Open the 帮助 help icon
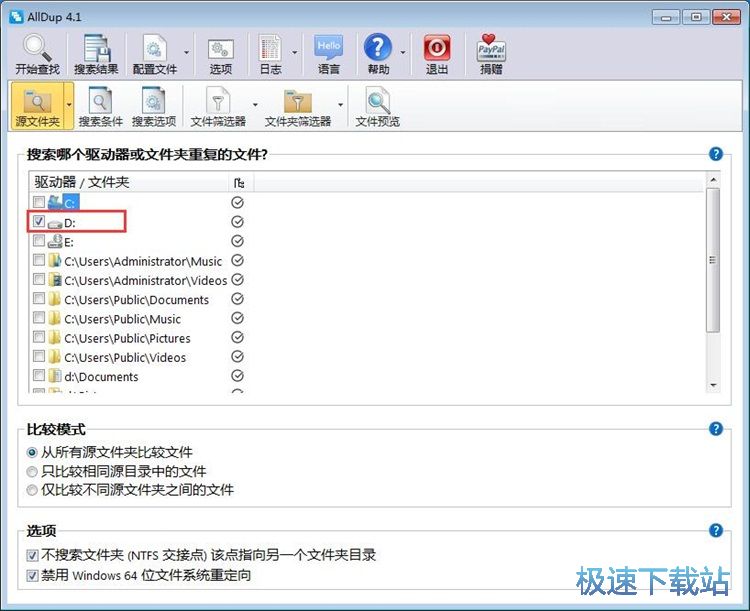 [x=378, y=54]
